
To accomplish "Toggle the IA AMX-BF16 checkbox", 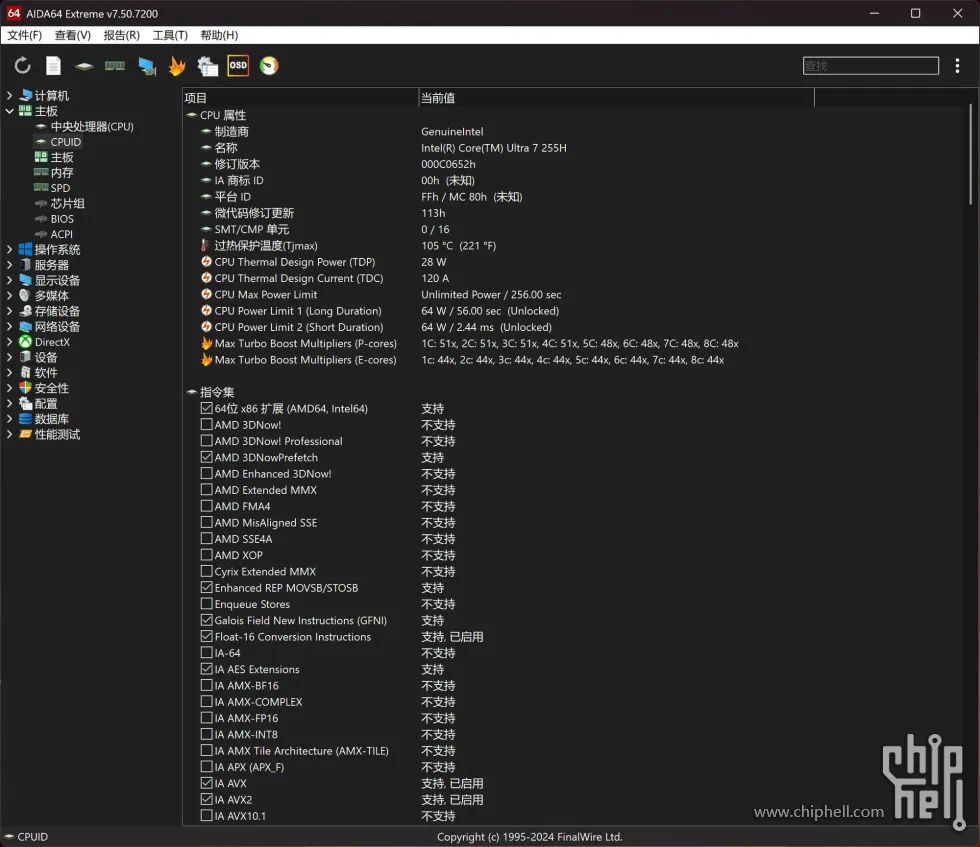I will coord(206,685).
